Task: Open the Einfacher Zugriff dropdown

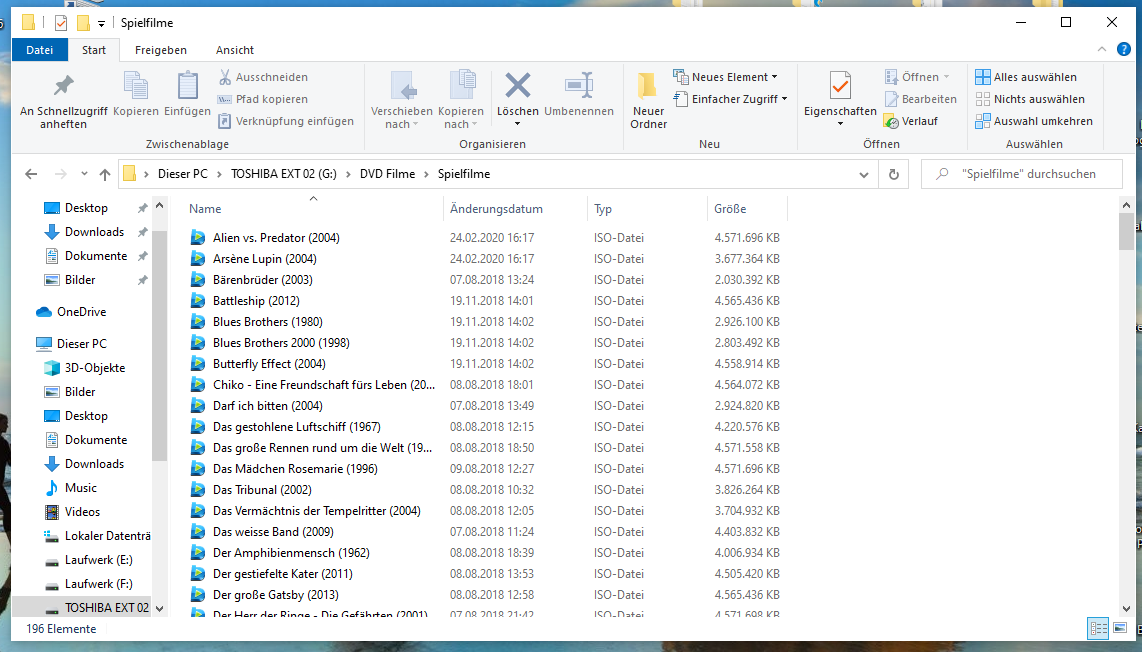Action: [x=731, y=99]
